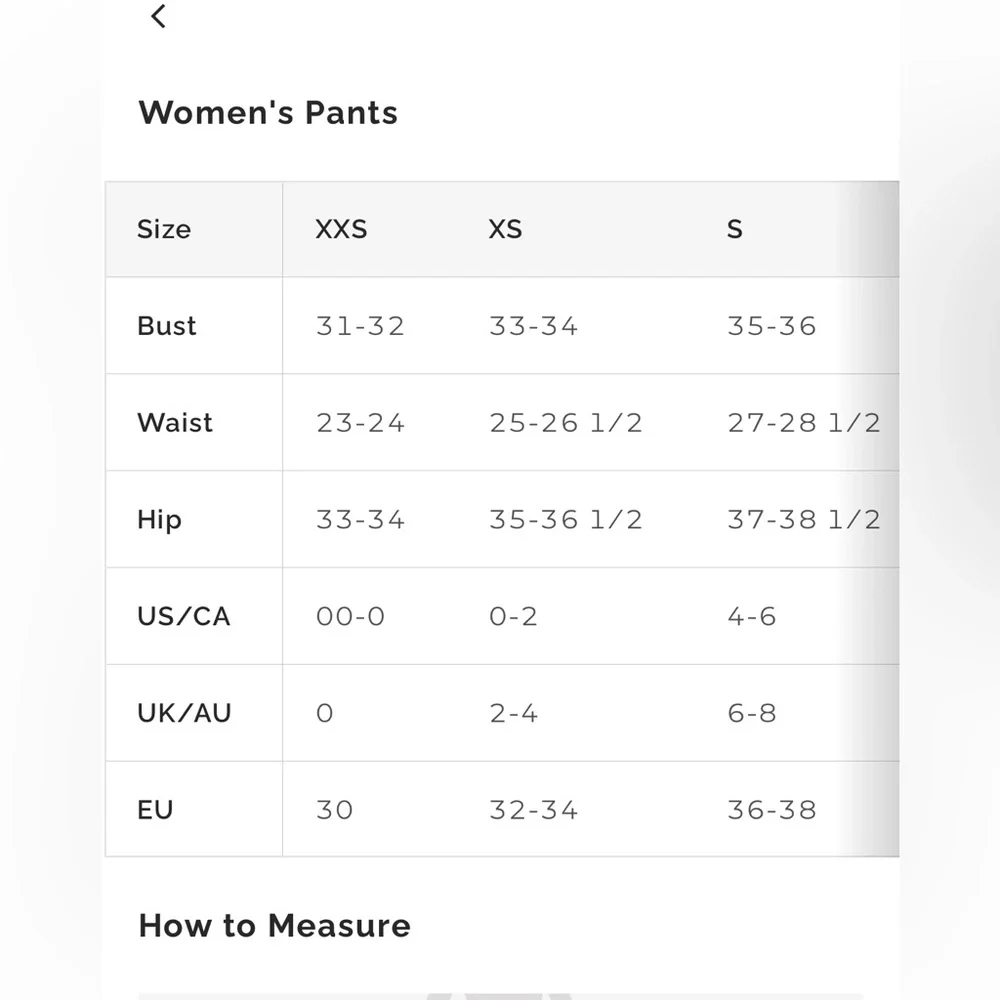Click the How to Measure heading
This screenshot has width=1000, height=1000.
(x=275, y=925)
